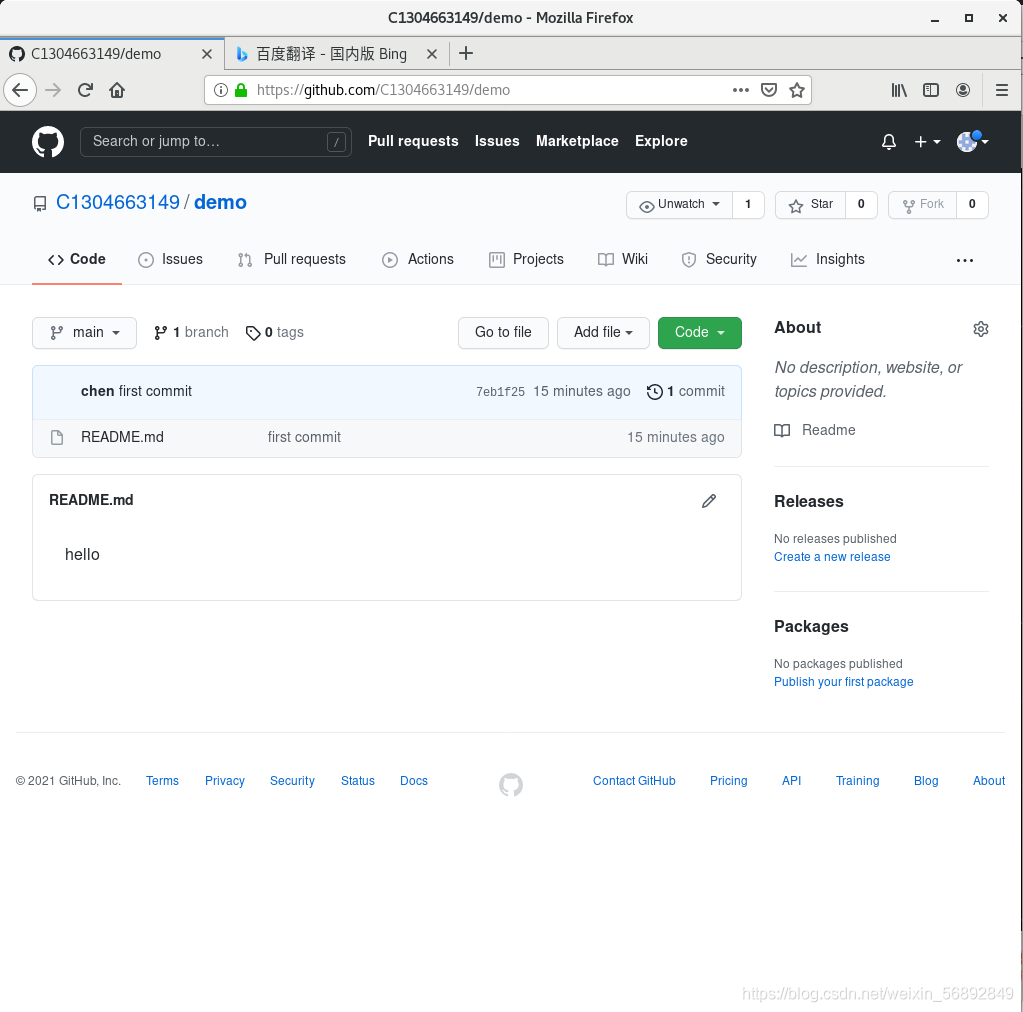Open Pull requests in top header
The width and height of the screenshot is (1023, 1012).
(x=413, y=142)
